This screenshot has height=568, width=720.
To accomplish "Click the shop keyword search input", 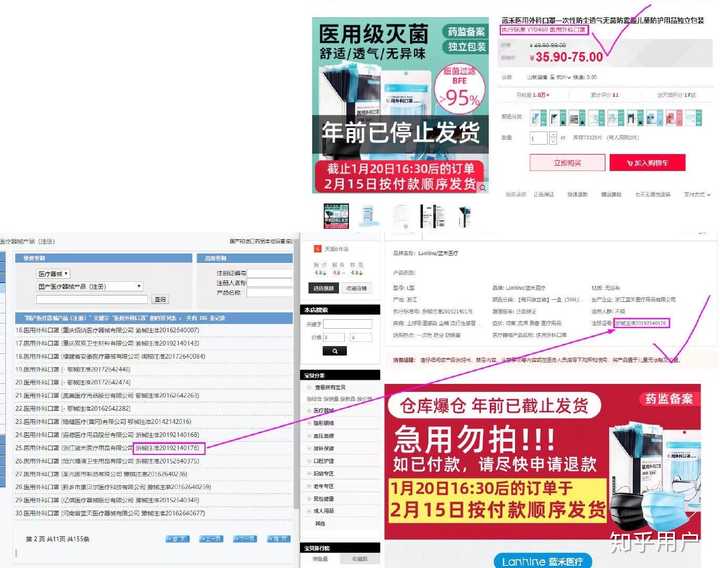I will coord(348,324).
